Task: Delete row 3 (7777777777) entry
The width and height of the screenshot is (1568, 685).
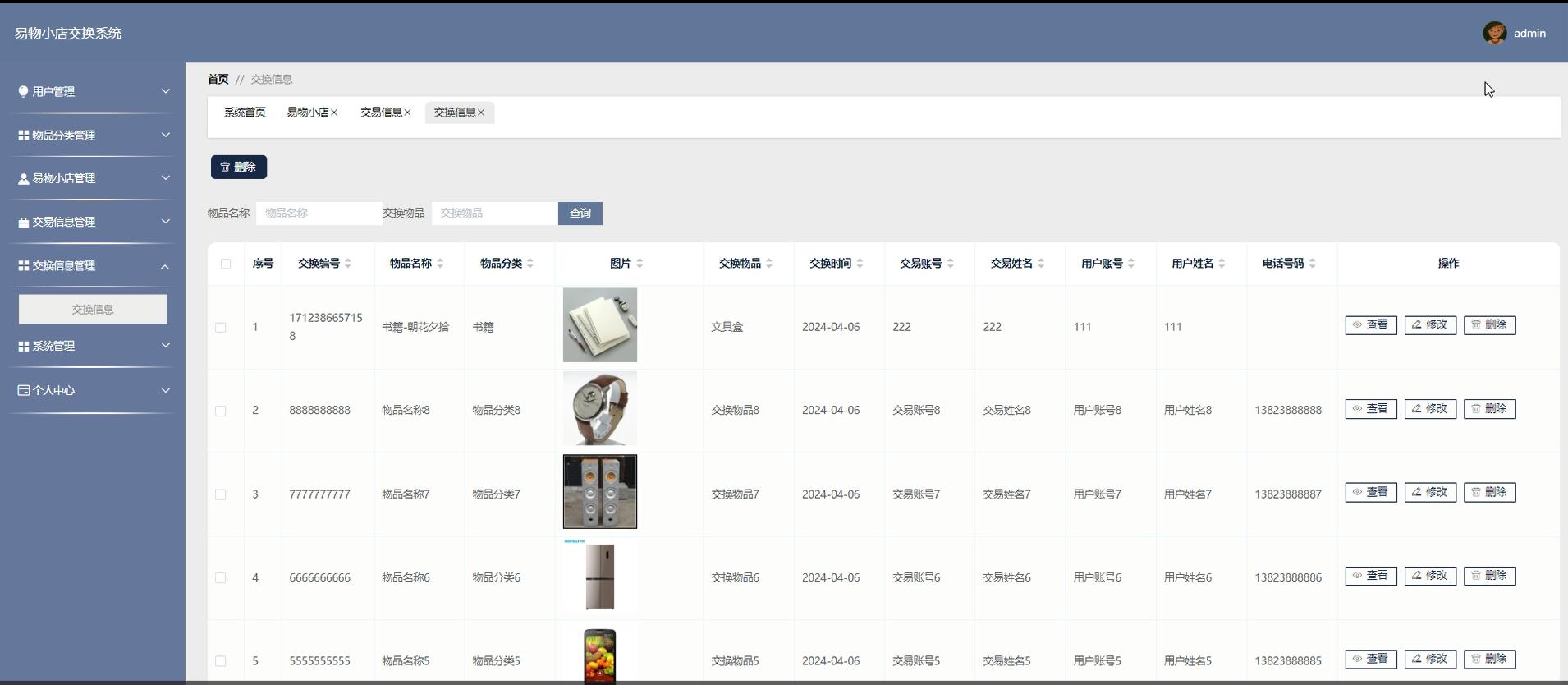Action: [x=1490, y=492]
